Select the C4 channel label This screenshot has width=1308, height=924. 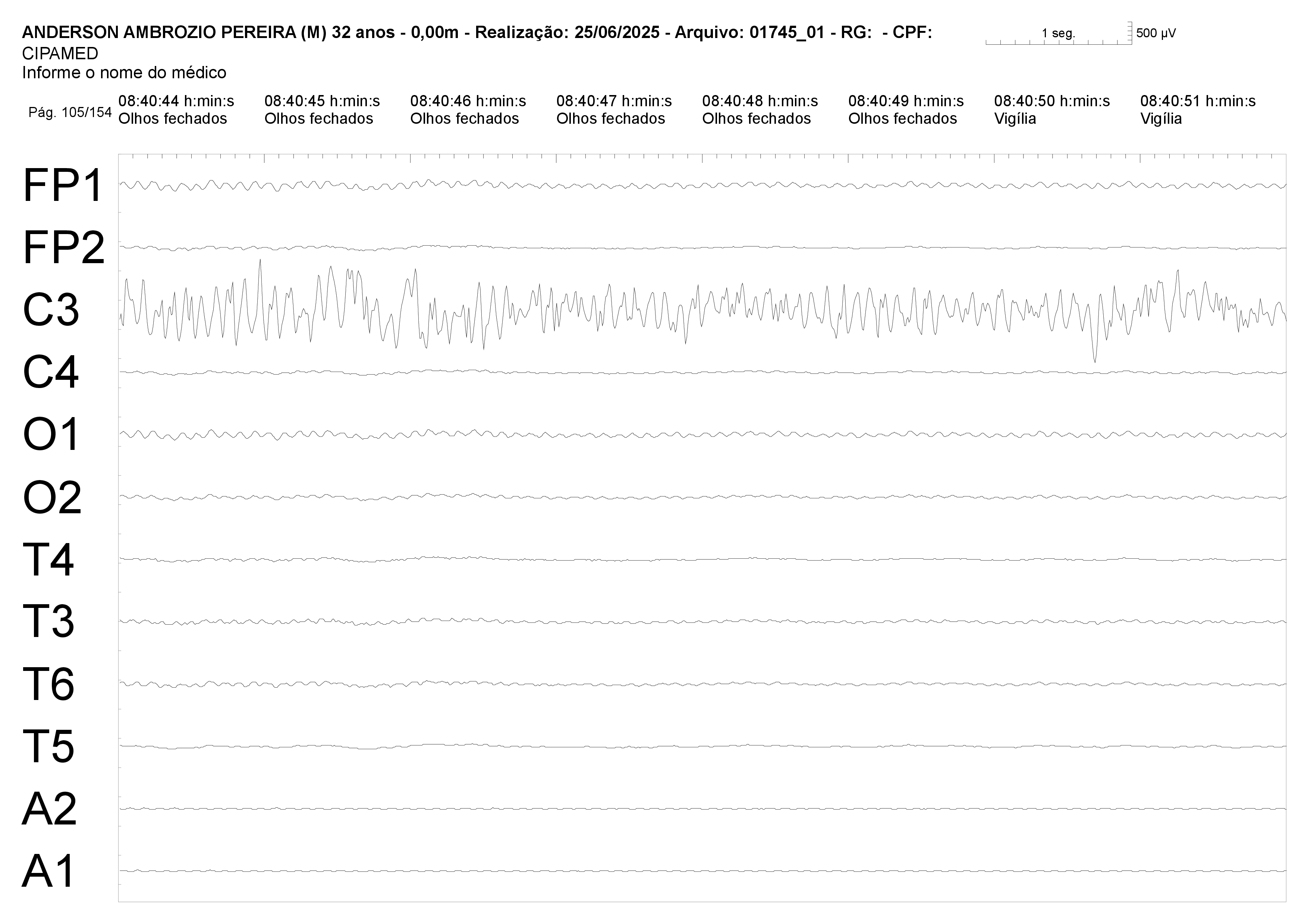[x=51, y=372]
